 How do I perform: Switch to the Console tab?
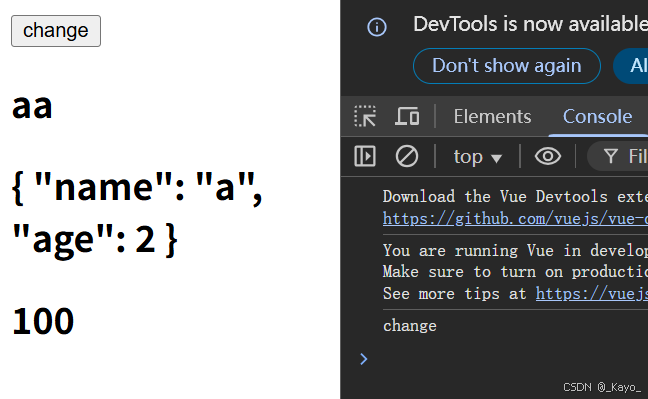[x=597, y=116]
